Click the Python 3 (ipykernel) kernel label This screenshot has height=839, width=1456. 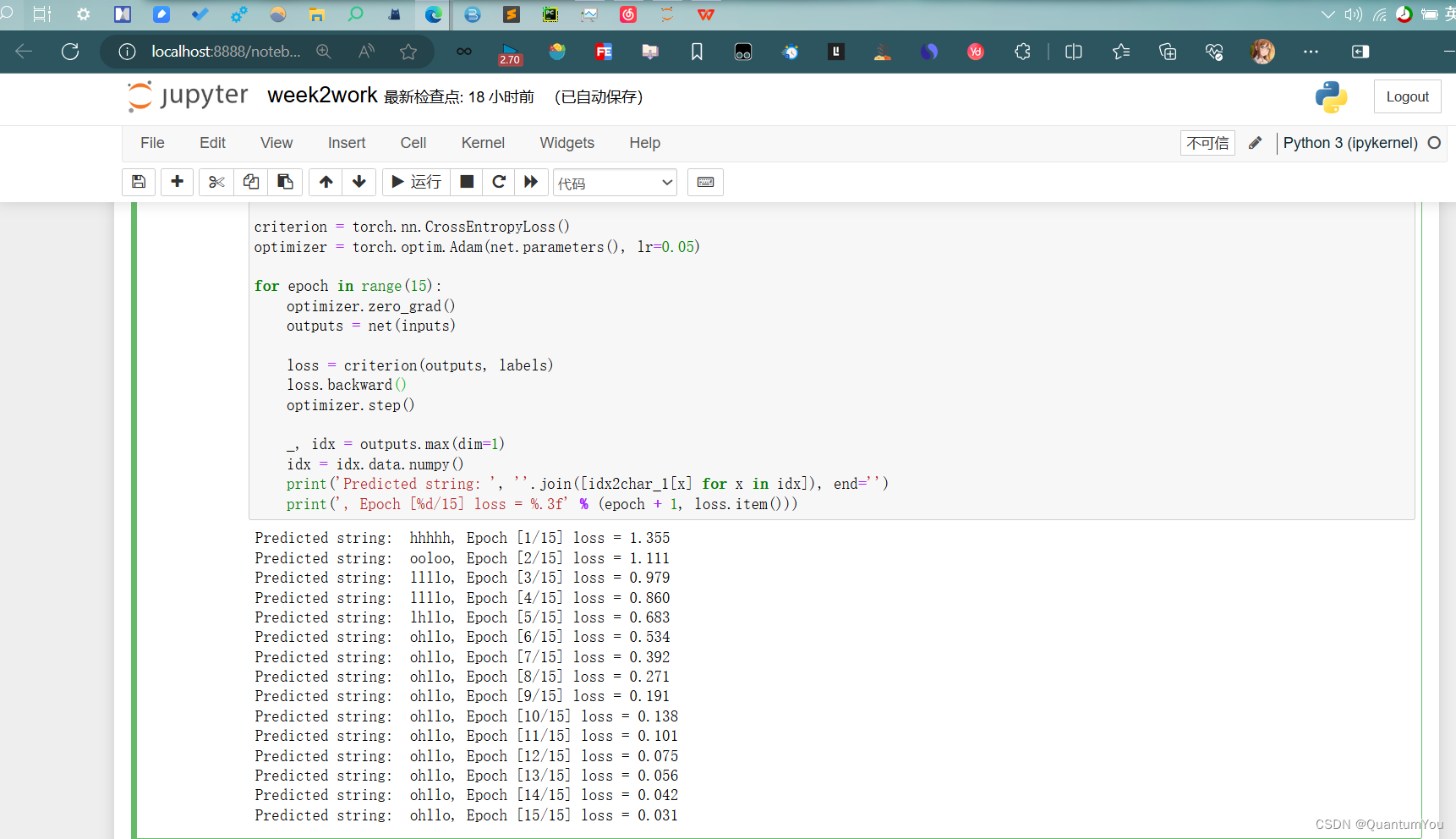pyautogui.click(x=1350, y=143)
